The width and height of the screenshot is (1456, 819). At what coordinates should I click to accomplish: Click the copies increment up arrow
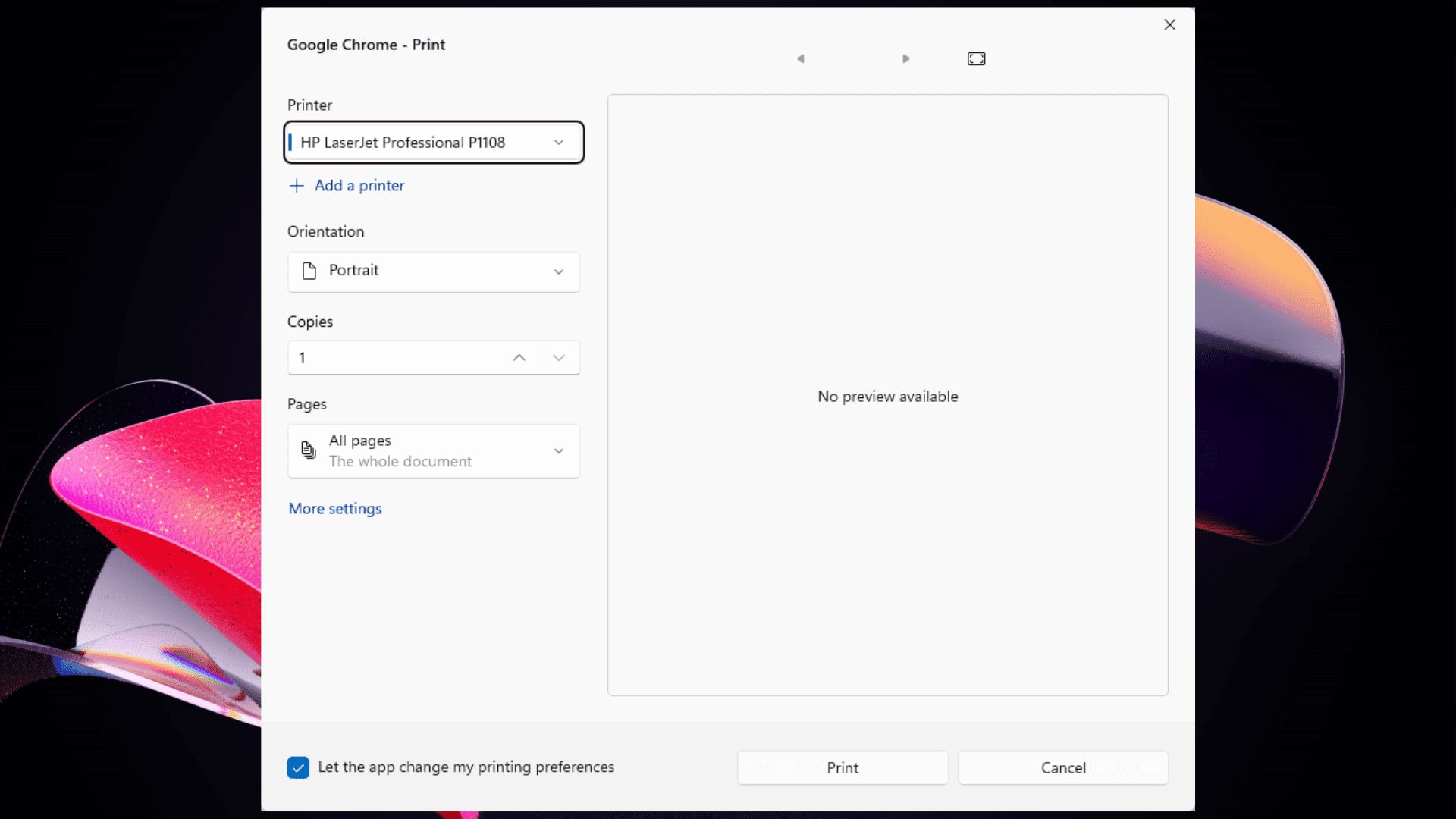[519, 357]
